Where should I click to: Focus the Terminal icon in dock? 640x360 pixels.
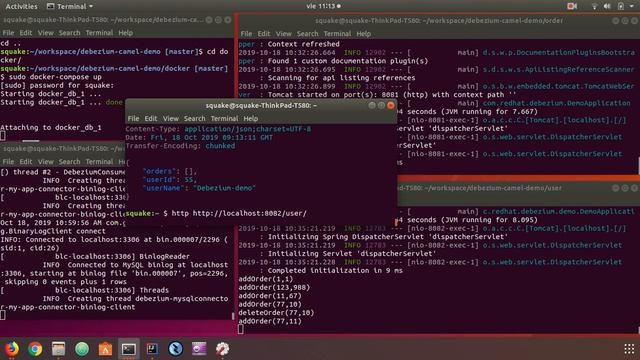tap(129, 349)
